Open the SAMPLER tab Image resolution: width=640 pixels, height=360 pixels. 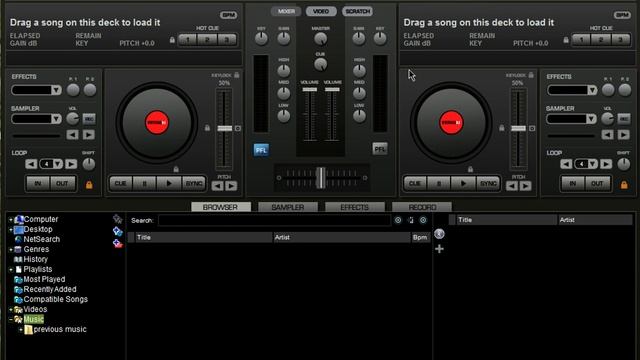pyautogui.click(x=288, y=207)
